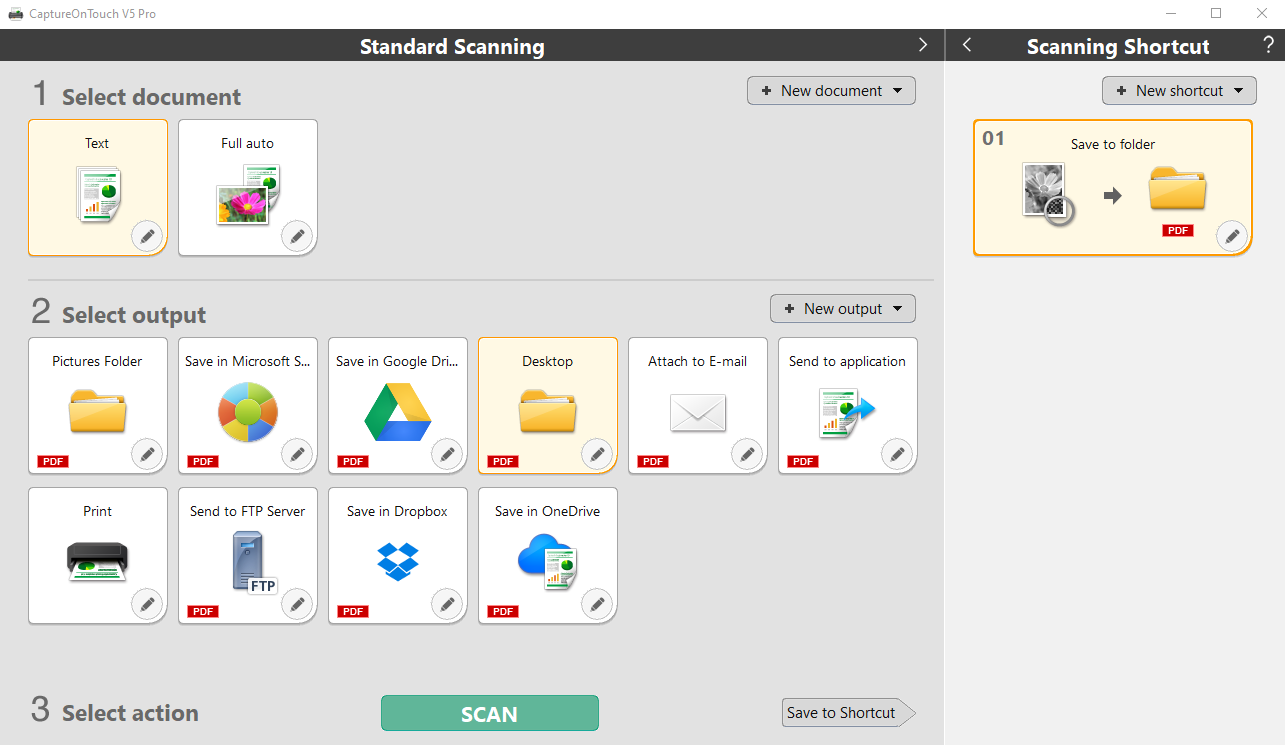Click the Send to application label

(x=848, y=361)
